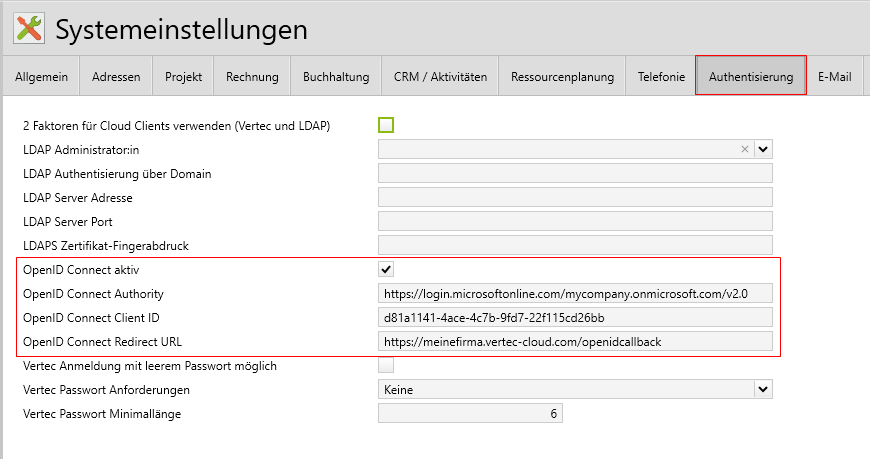Select the Projekt tab
Screen dimensions: 870x459
click(x=184, y=77)
